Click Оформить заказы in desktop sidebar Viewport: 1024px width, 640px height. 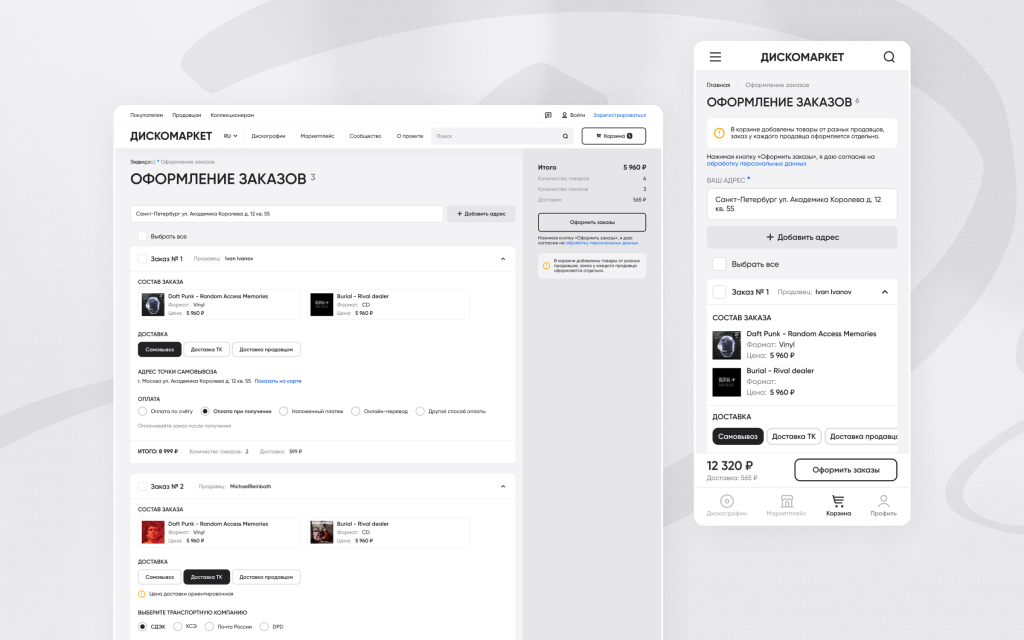click(x=592, y=222)
